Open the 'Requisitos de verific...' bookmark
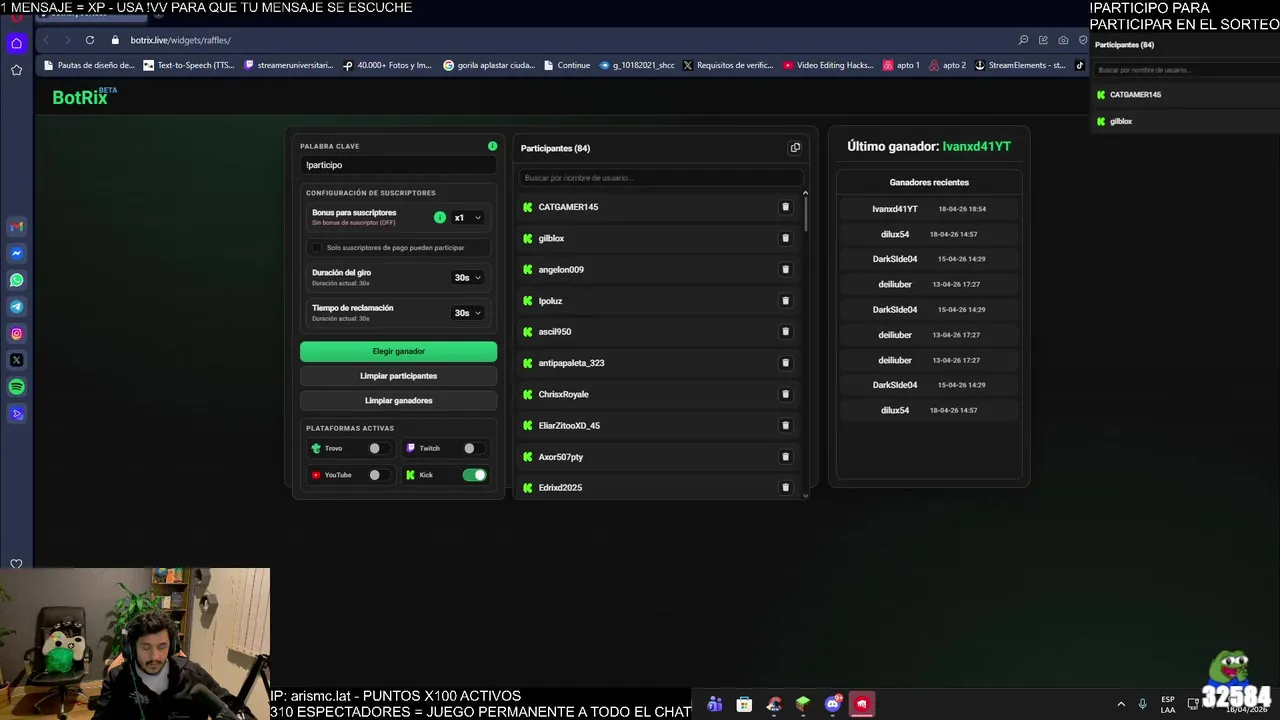 click(728, 65)
